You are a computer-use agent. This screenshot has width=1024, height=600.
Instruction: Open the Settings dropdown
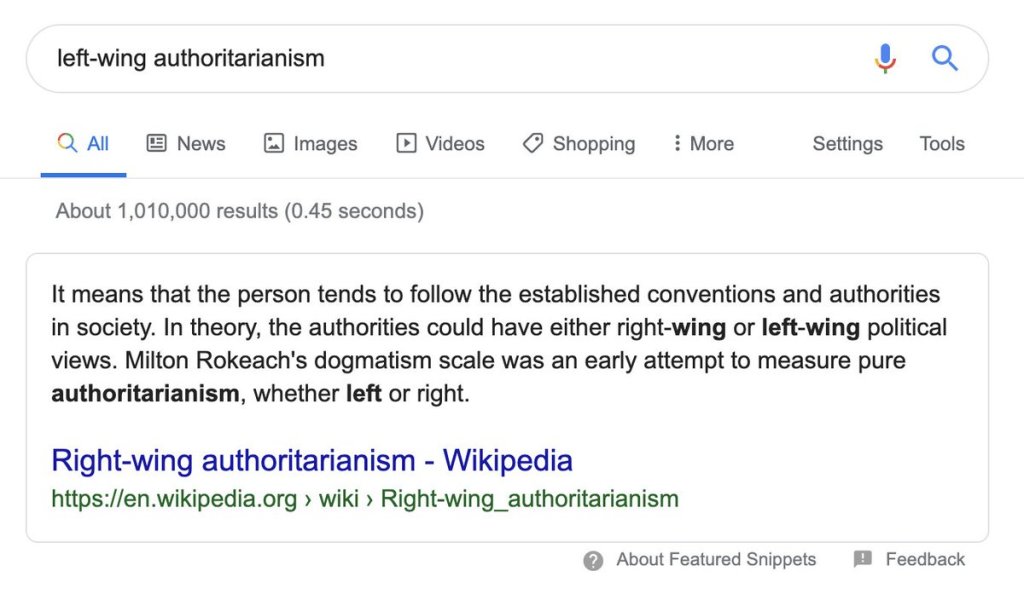coord(847,143)
